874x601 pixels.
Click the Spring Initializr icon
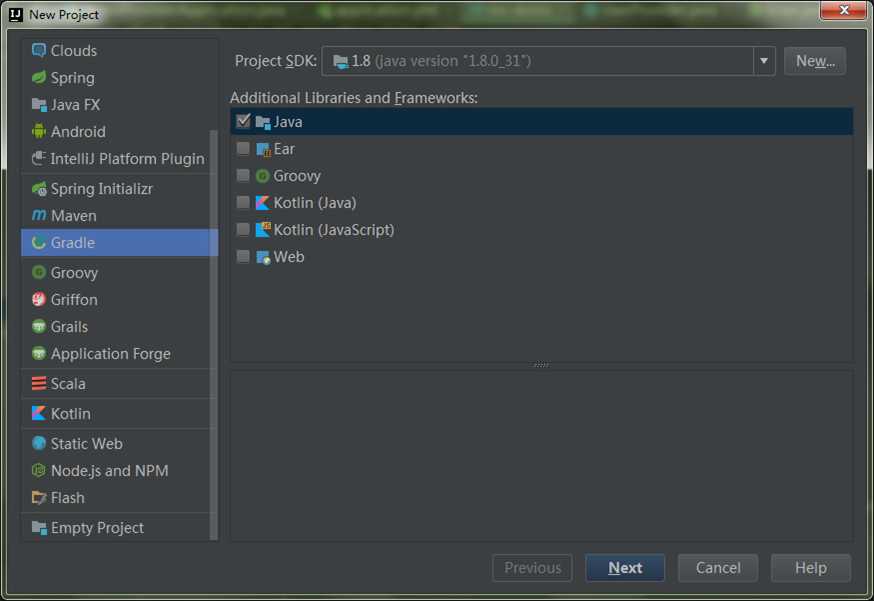pos(39,189)
